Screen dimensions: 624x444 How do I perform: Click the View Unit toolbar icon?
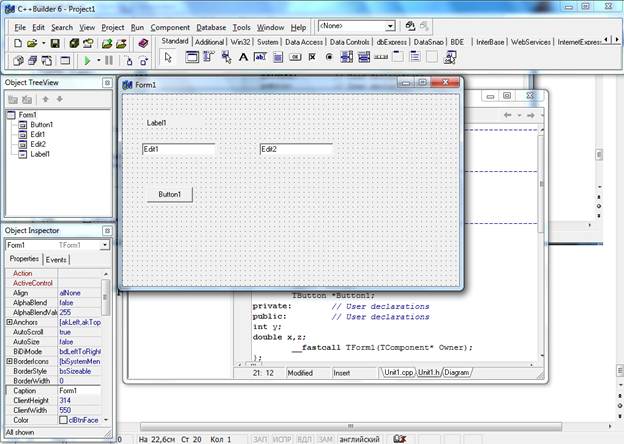pos(18,61)
